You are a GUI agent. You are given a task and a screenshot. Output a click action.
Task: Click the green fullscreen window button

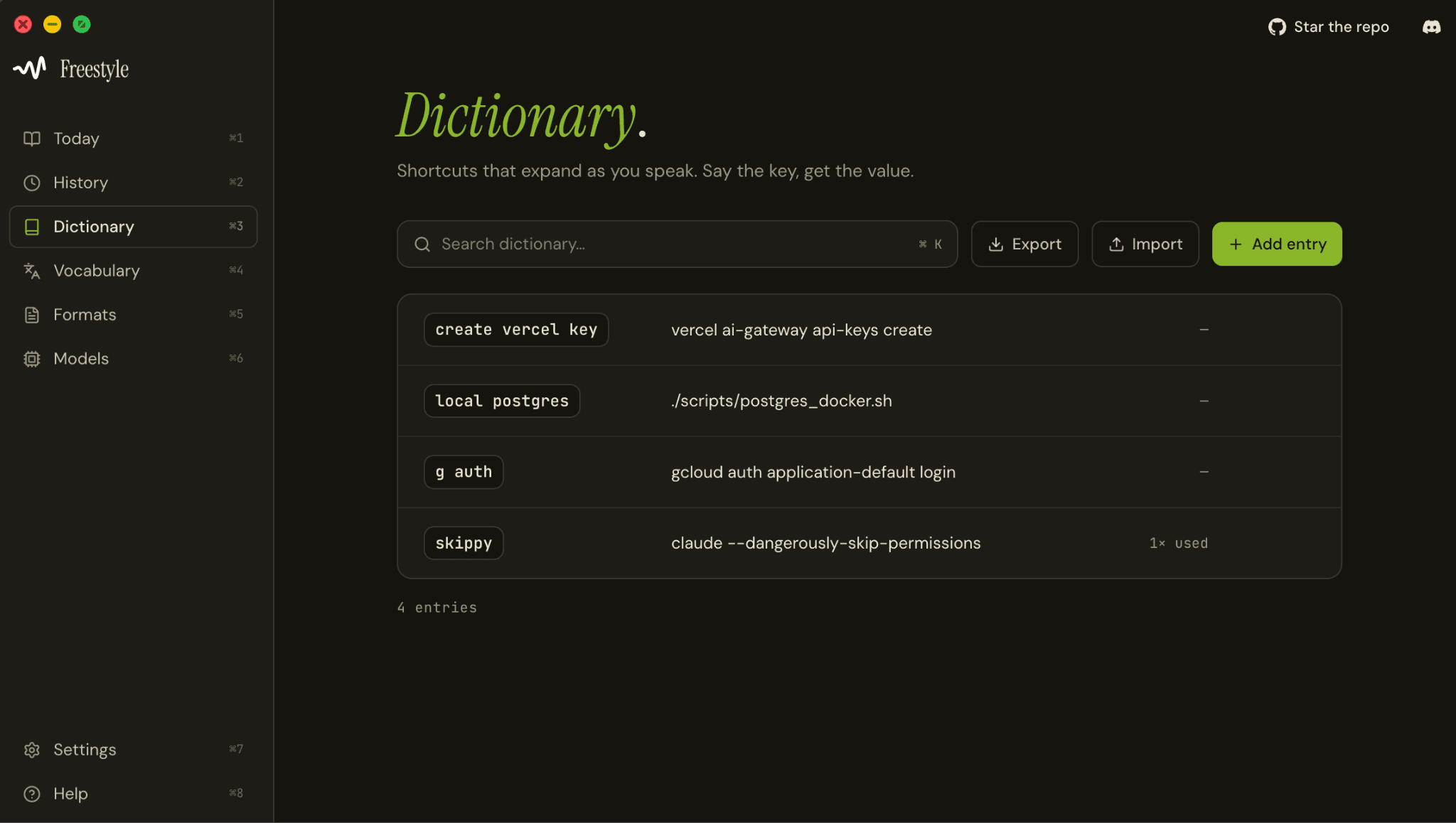(82, 25)
